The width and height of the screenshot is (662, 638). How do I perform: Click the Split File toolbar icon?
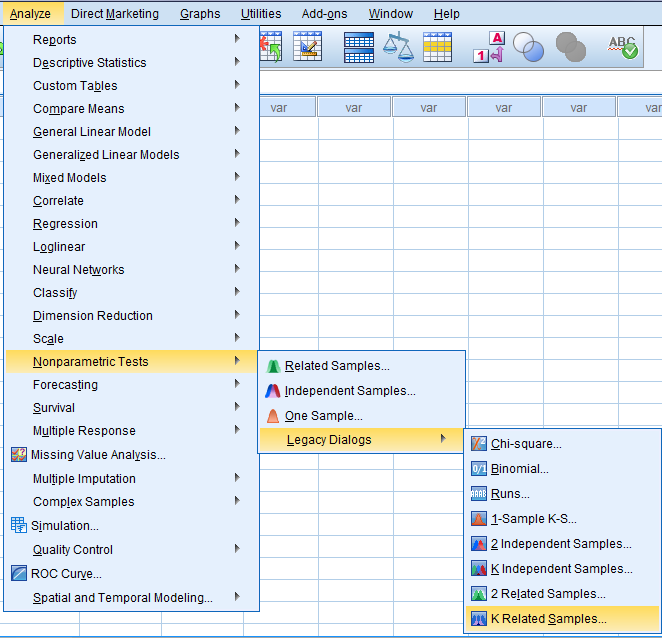pos(358,47)
